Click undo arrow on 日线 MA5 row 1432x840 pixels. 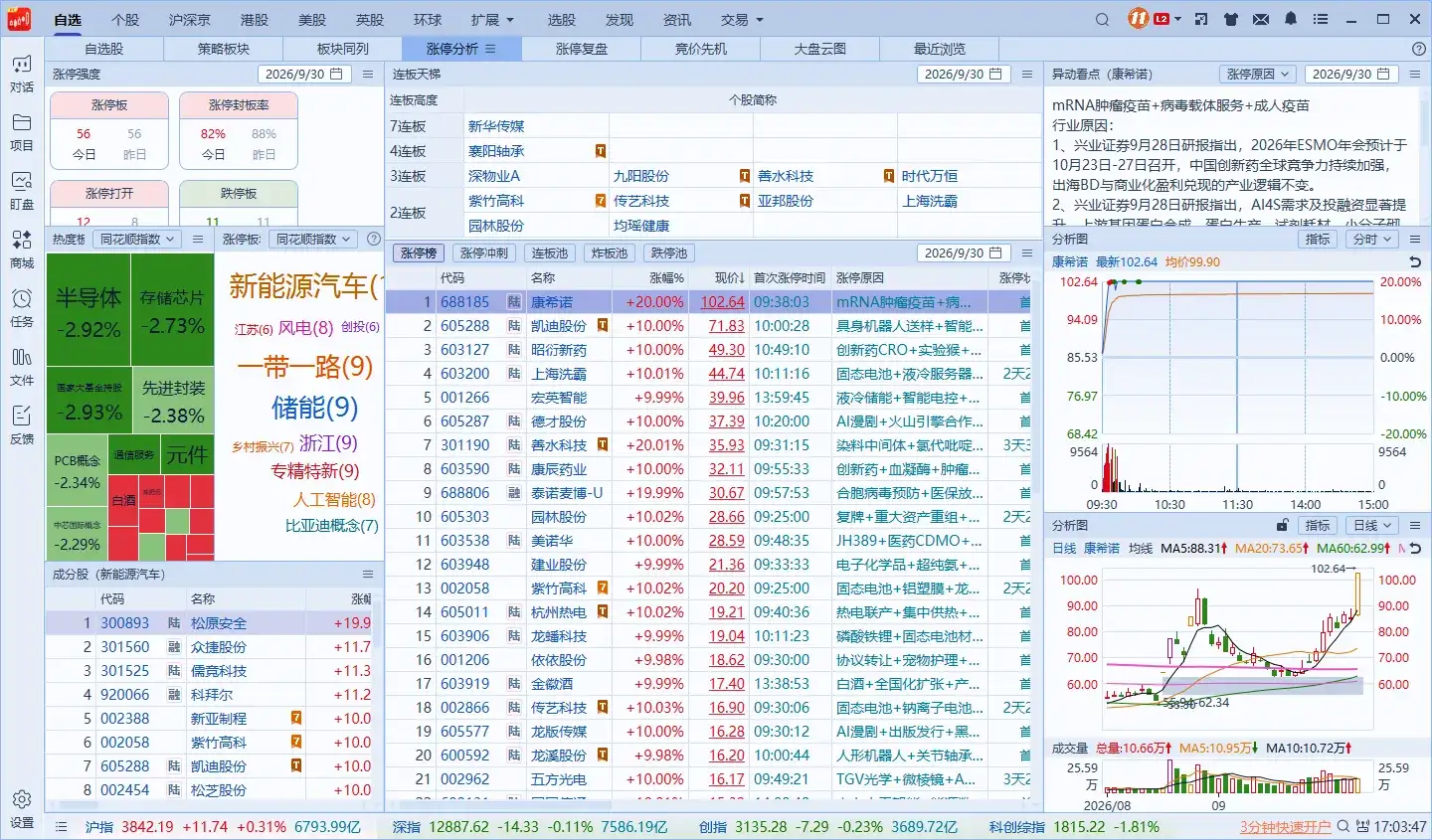click(1415, 549)
